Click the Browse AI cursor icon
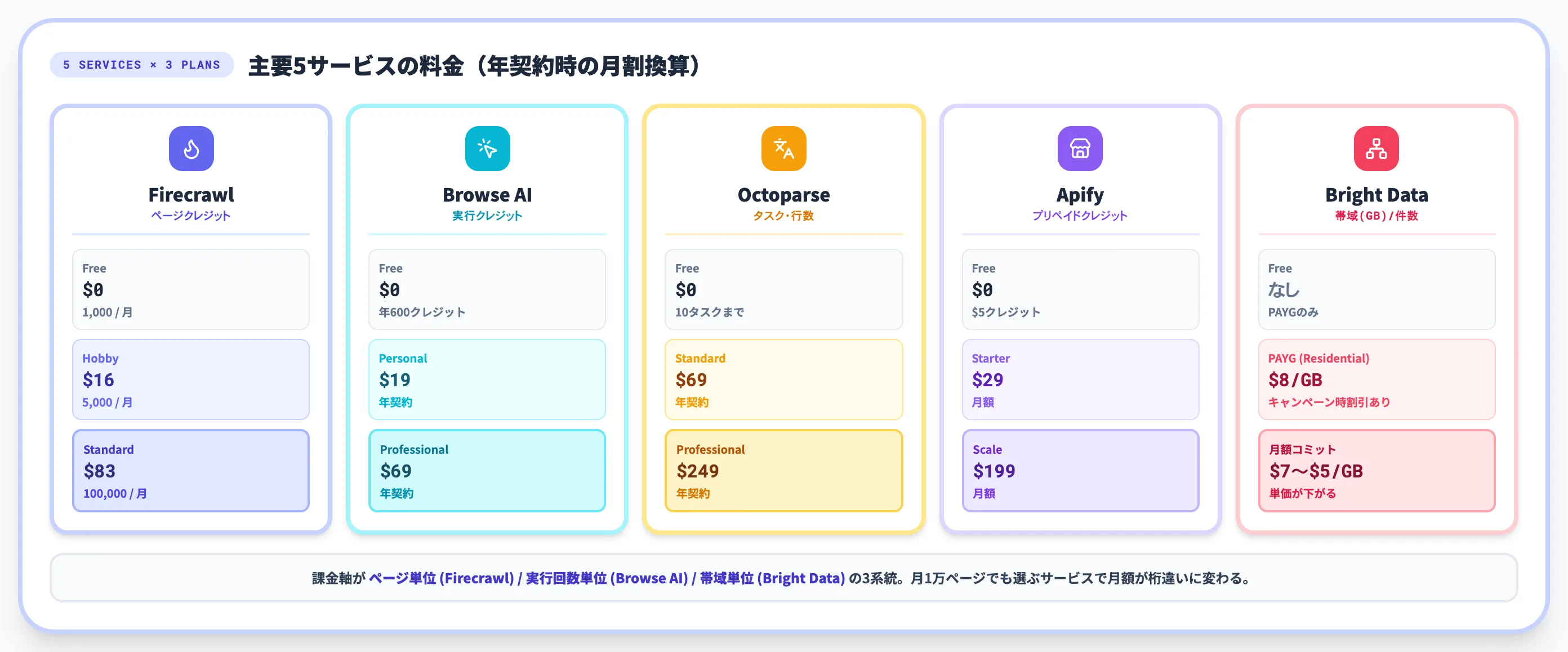 (487, 149)
